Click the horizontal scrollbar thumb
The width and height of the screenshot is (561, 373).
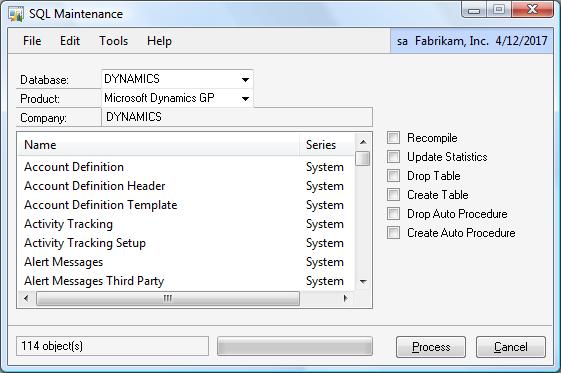168,298
